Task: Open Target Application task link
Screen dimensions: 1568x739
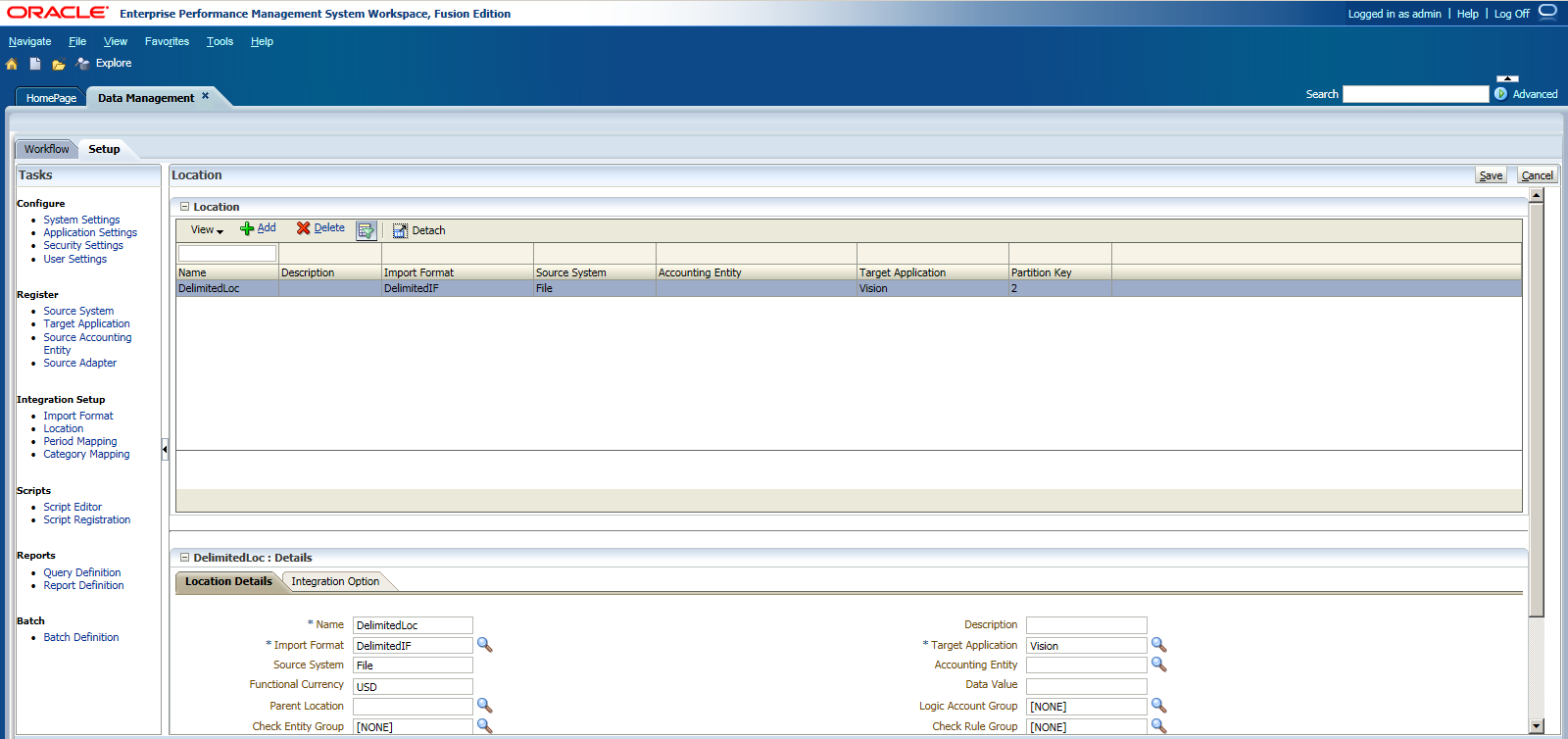Action: (x=86, y=323)
